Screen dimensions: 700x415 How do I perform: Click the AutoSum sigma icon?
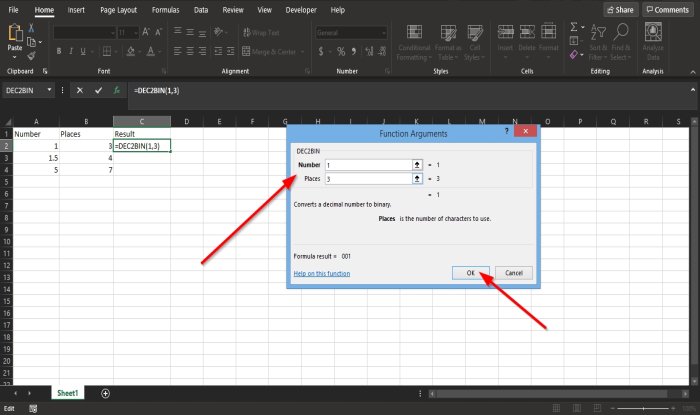pyautogui.click(x=574, y=27)
